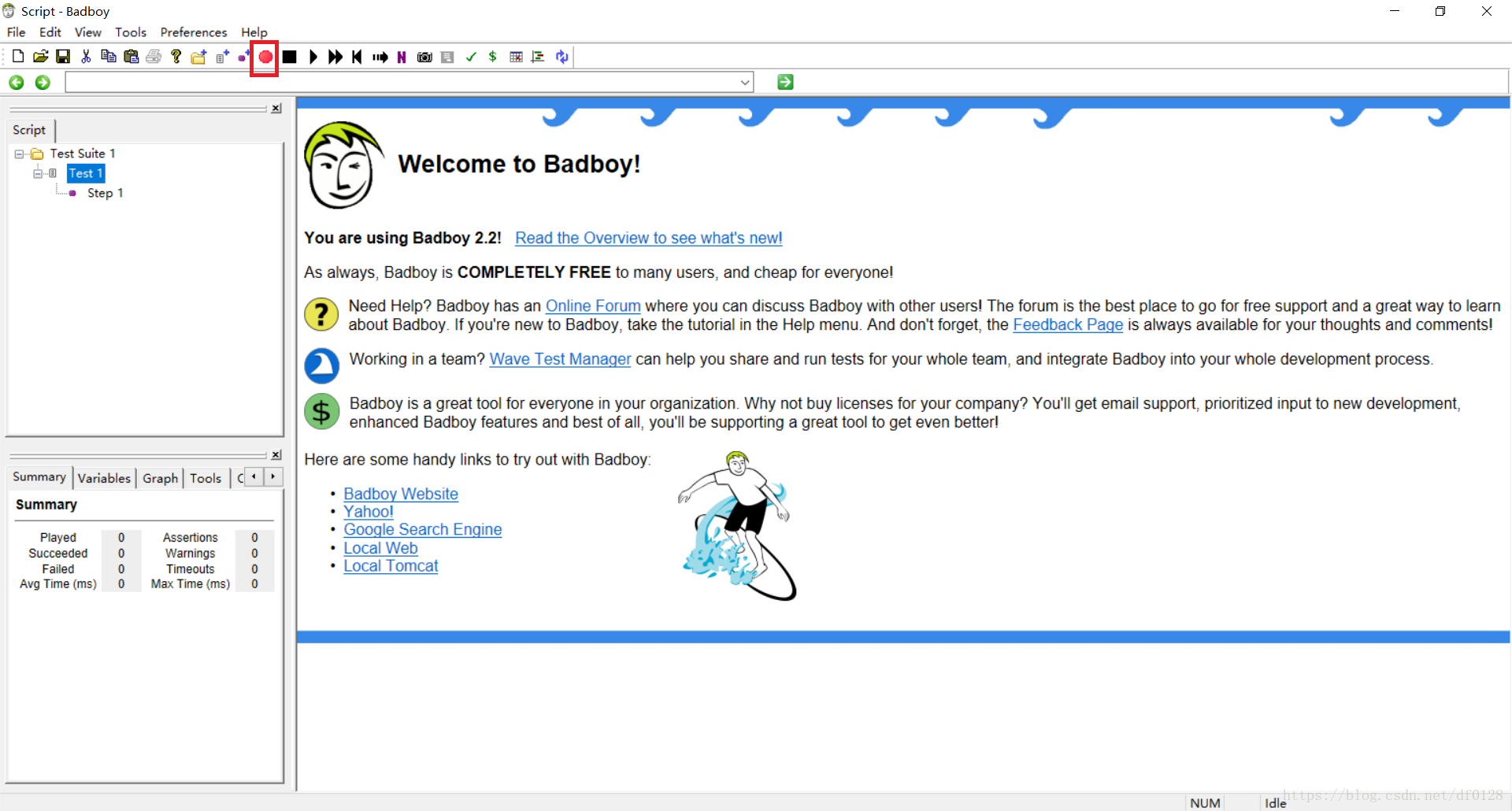The height and width of the screenshot is (811, 1512).
Task: Open the timeline chart toolbar icon
Action: tap(539, 57)
